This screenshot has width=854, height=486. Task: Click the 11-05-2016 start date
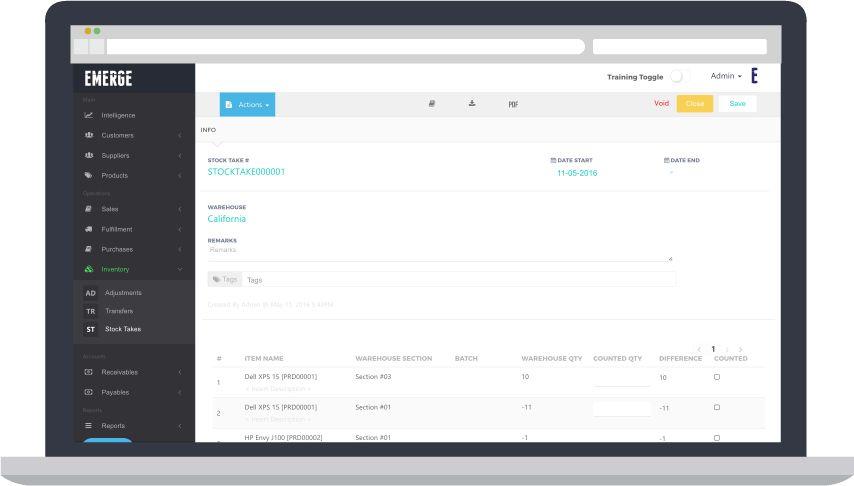click(577, 173)
